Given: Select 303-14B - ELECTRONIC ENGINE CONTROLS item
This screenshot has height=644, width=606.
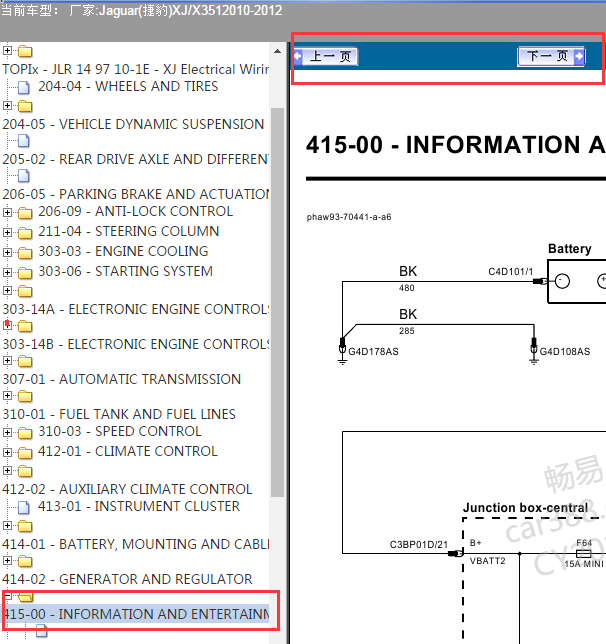Looking at the screenshot, I should [x=135, y=344].
